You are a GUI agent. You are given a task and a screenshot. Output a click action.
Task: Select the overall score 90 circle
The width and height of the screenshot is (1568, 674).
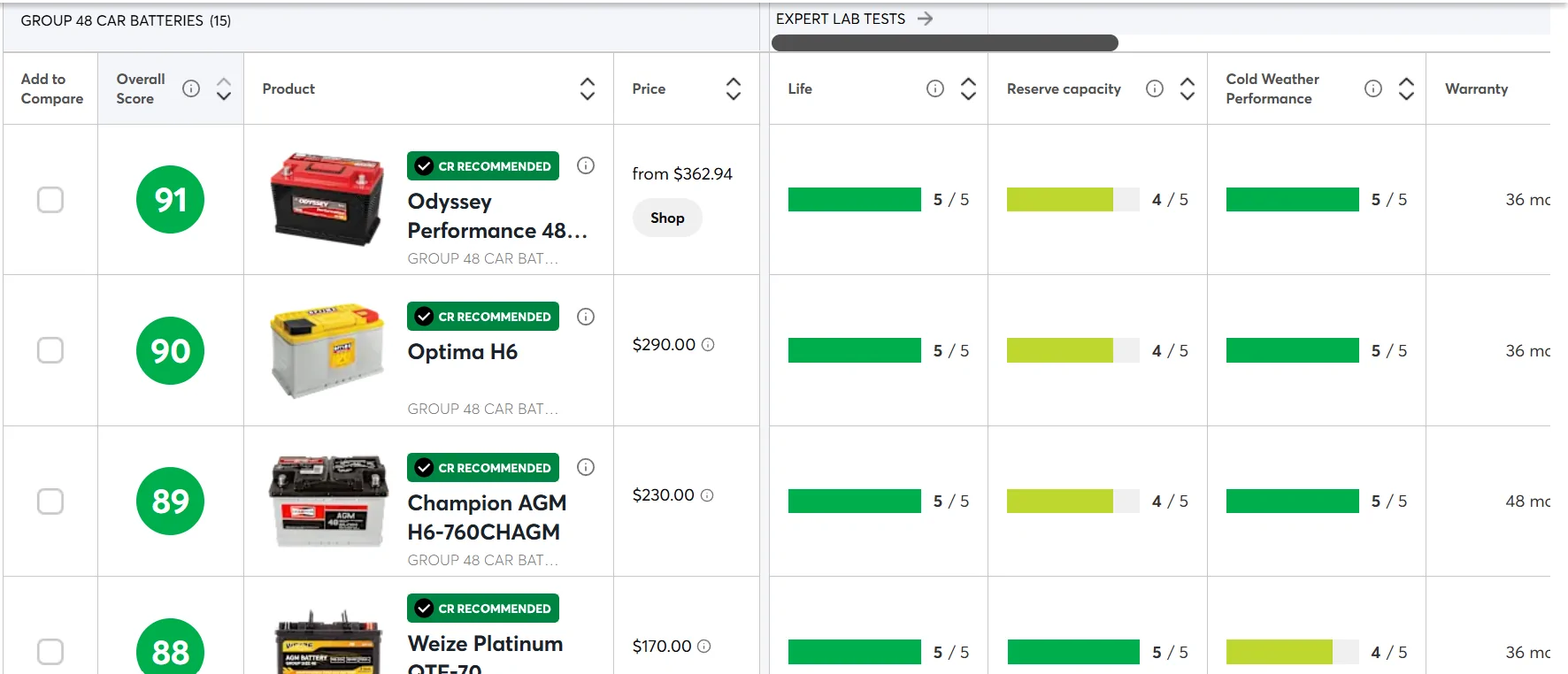[171, 350]
